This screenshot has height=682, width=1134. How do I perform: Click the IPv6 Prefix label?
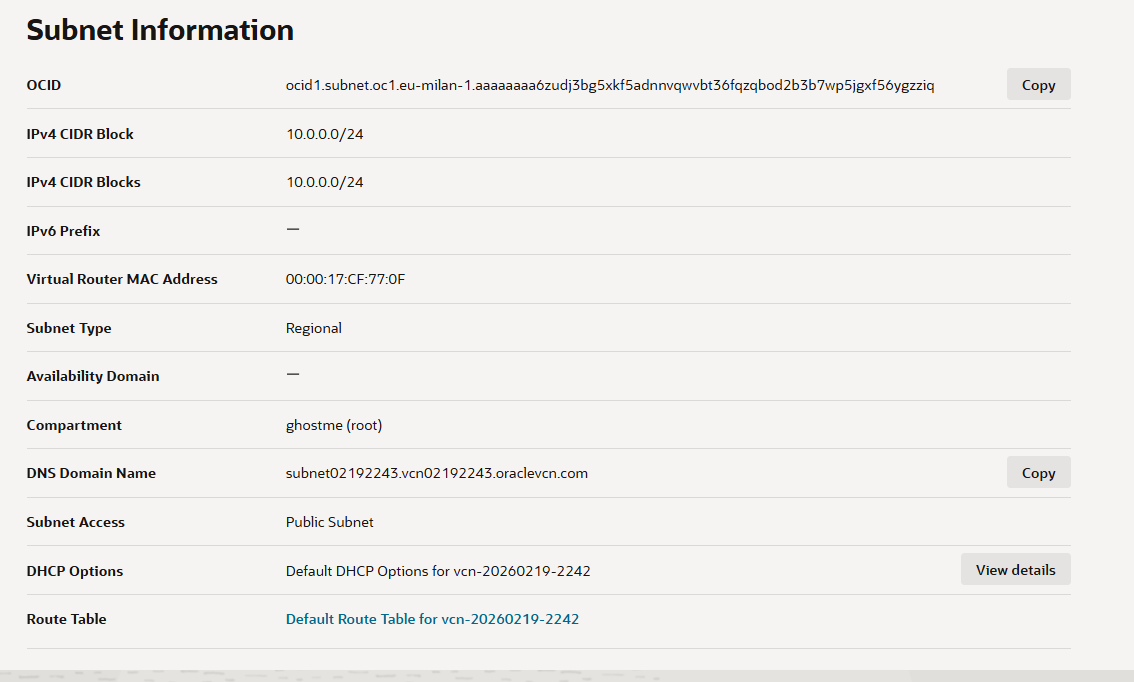coord(63,231)
